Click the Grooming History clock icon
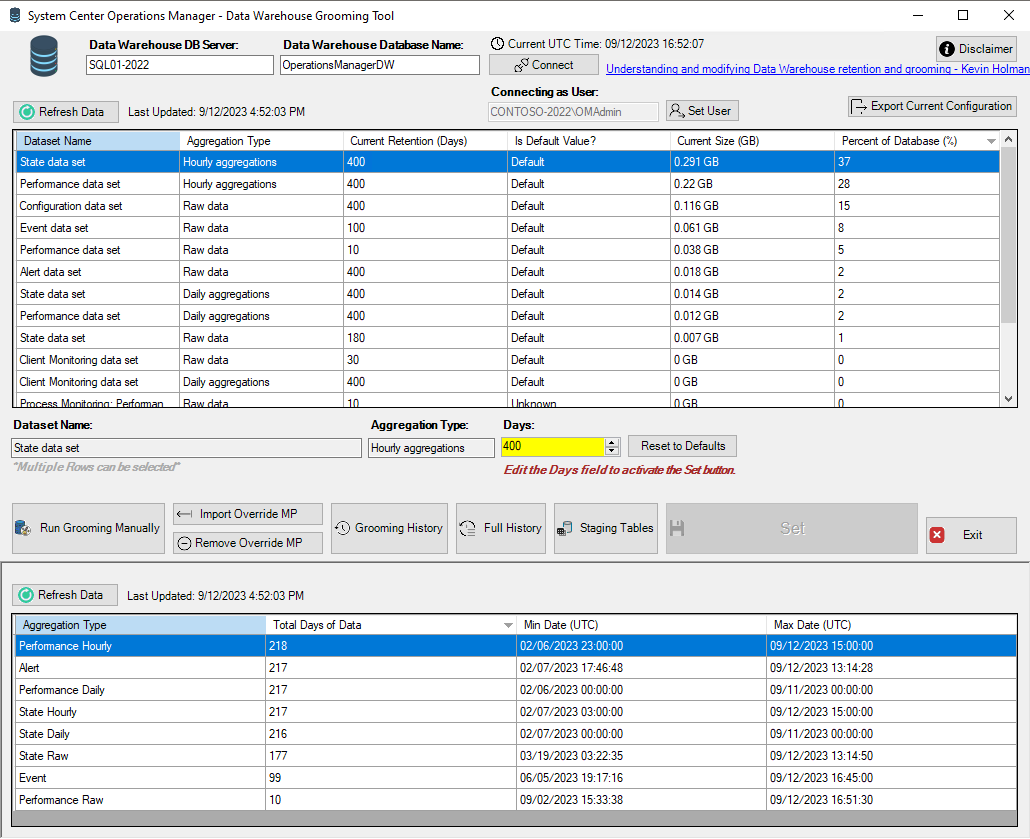 pos(343,528)
